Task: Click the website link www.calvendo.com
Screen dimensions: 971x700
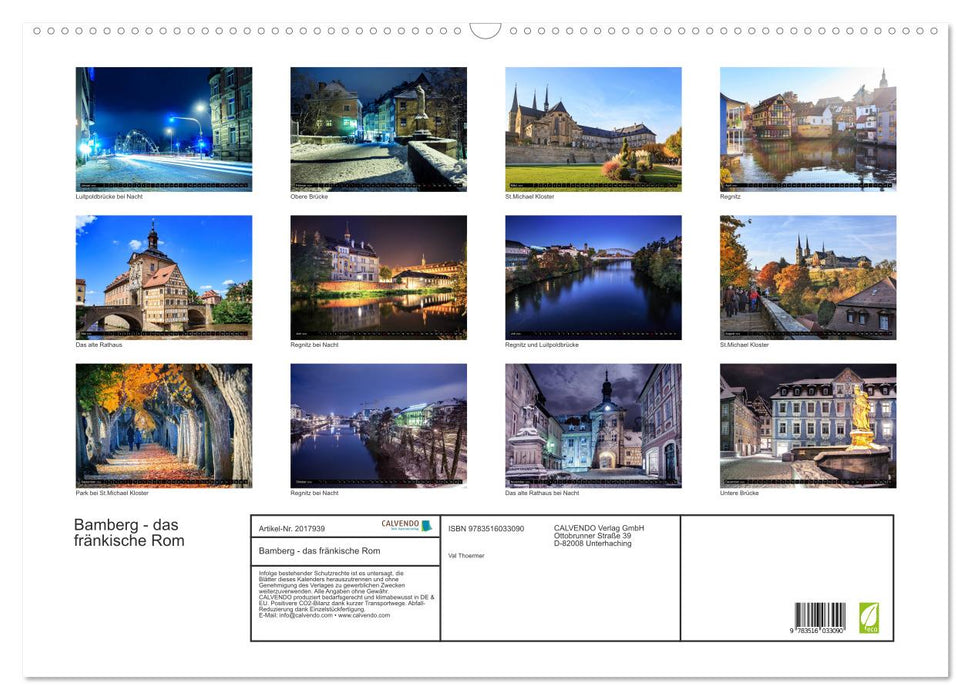Action: (365, 617)
